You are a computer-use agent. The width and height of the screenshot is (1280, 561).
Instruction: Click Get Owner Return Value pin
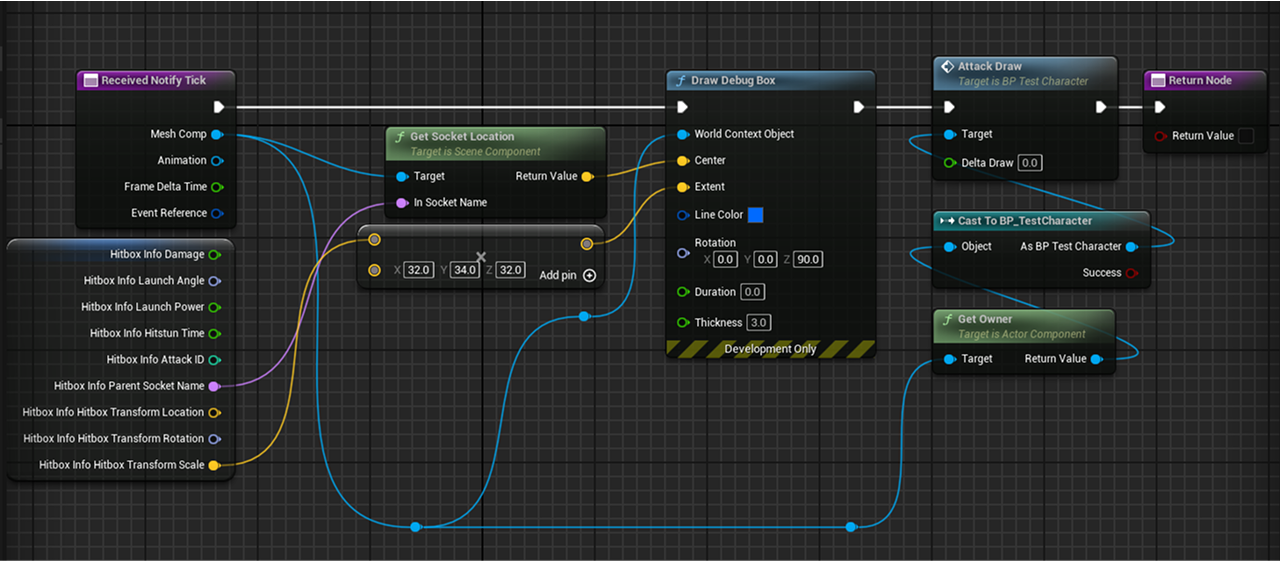tap(1096, 359)
